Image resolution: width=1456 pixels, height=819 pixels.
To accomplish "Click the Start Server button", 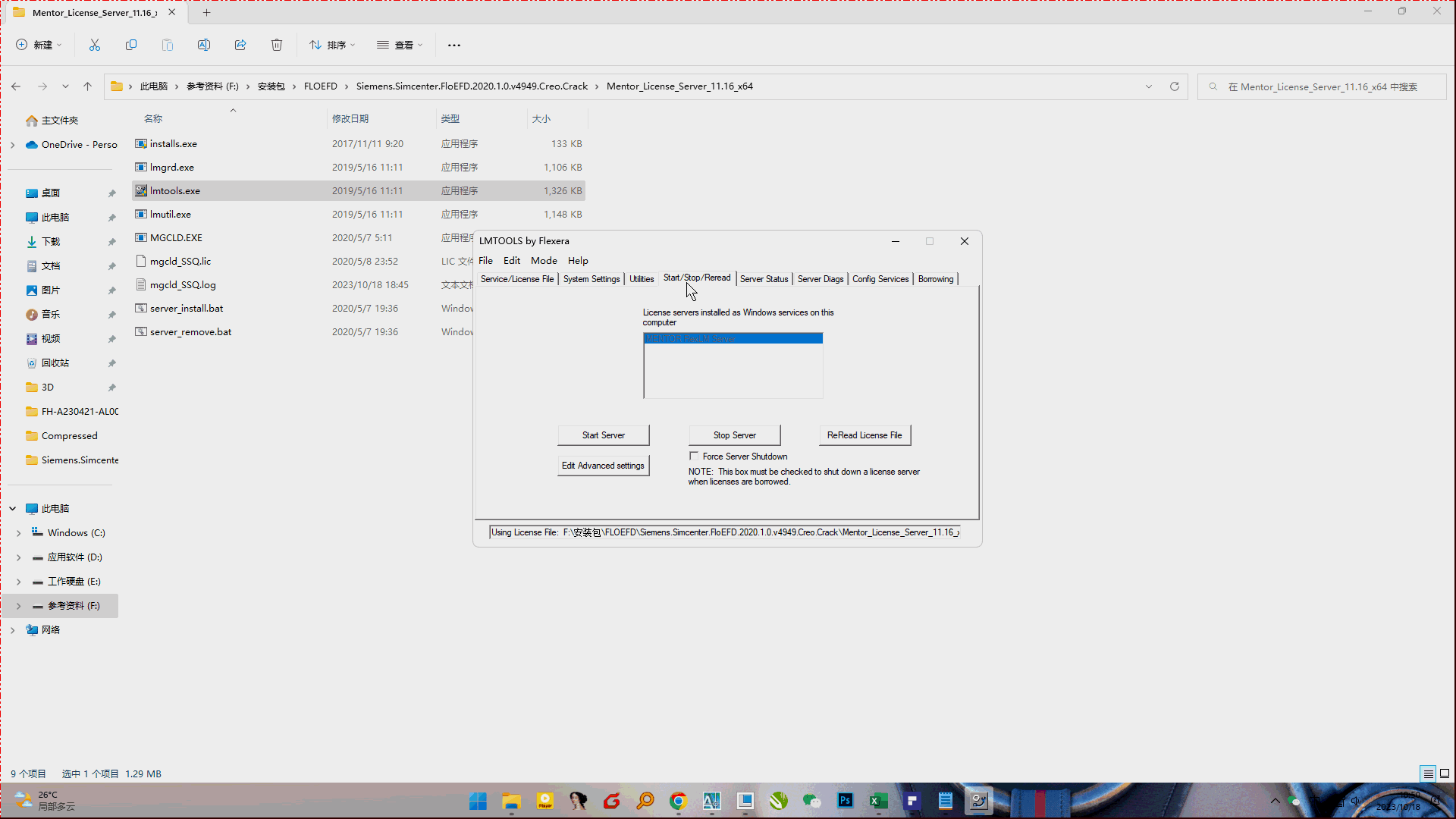I will tap(604, 435).
